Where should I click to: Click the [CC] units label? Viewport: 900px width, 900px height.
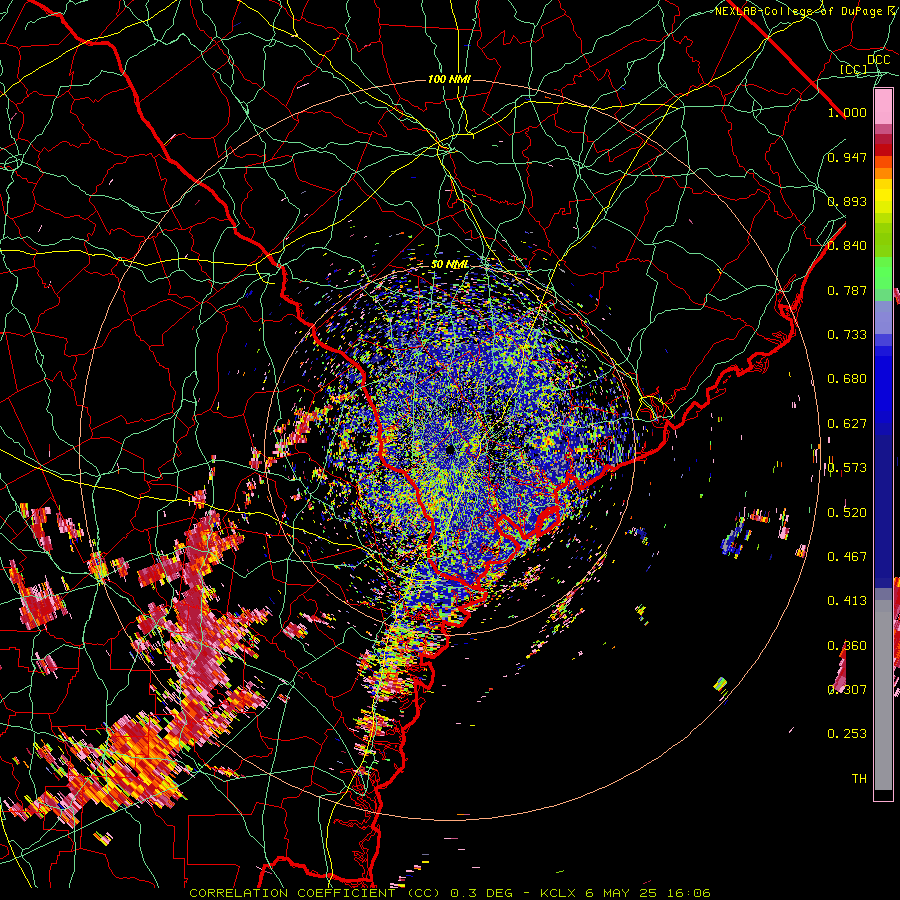pyautogui.click(x=853, y=69)
